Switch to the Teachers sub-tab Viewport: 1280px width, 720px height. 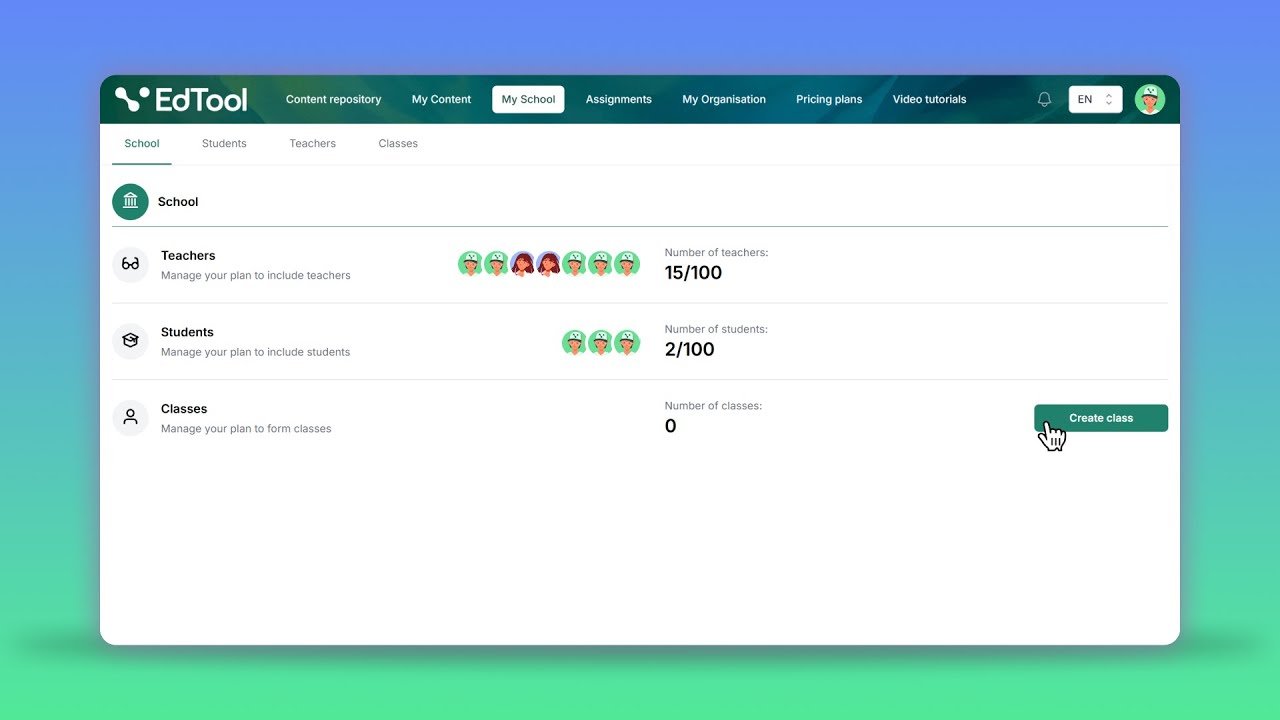point(313,143)
